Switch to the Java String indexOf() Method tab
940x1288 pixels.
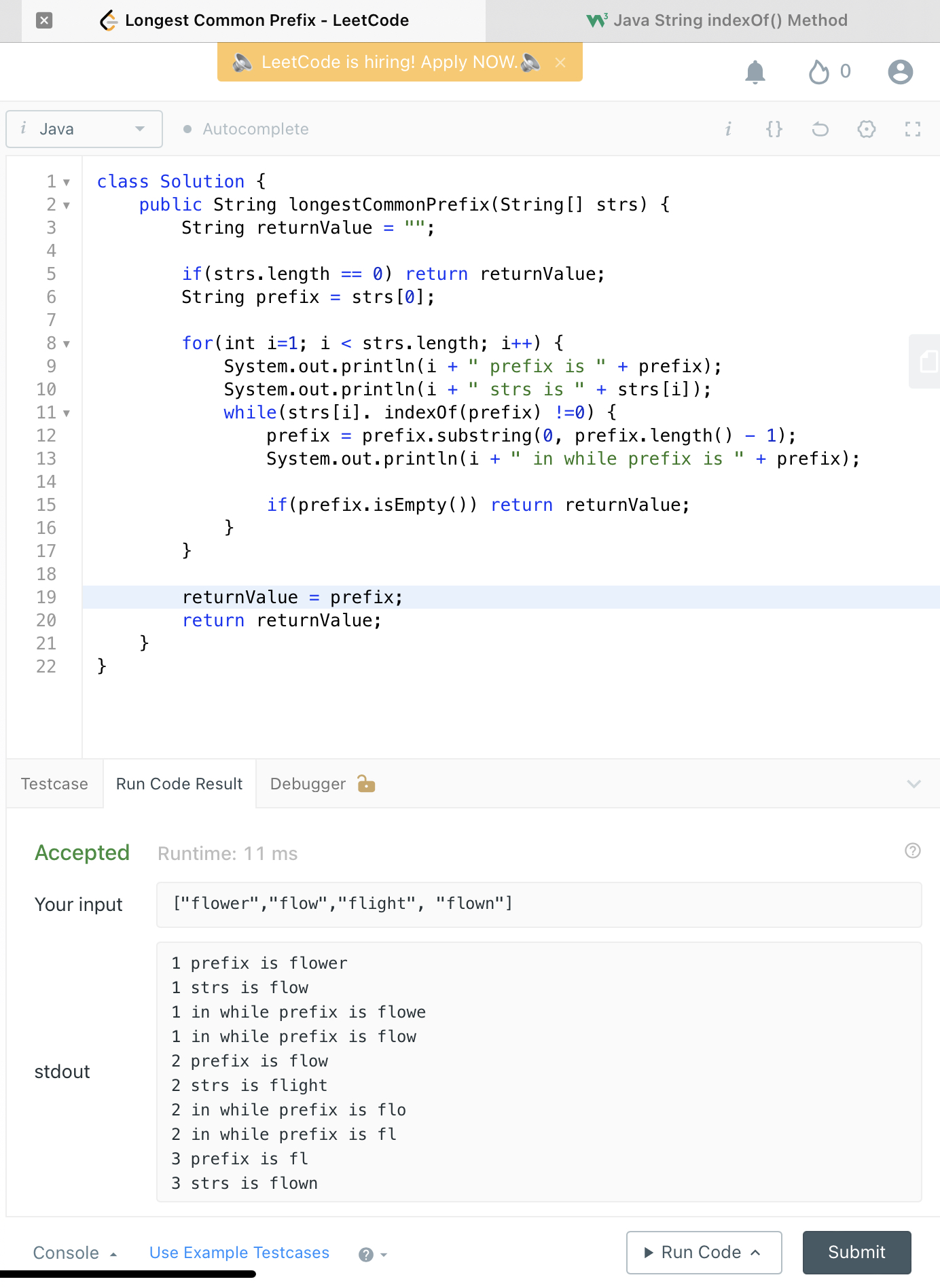[x=717, y=20]
